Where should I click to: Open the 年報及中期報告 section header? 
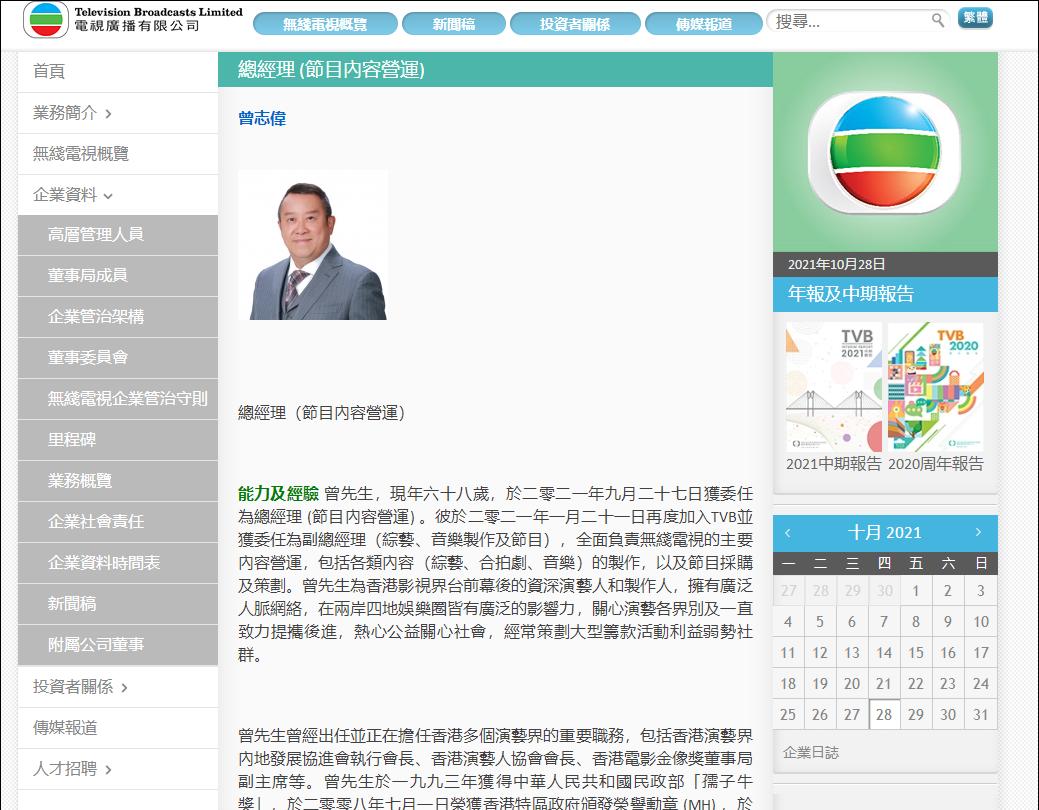pos(885,294)
